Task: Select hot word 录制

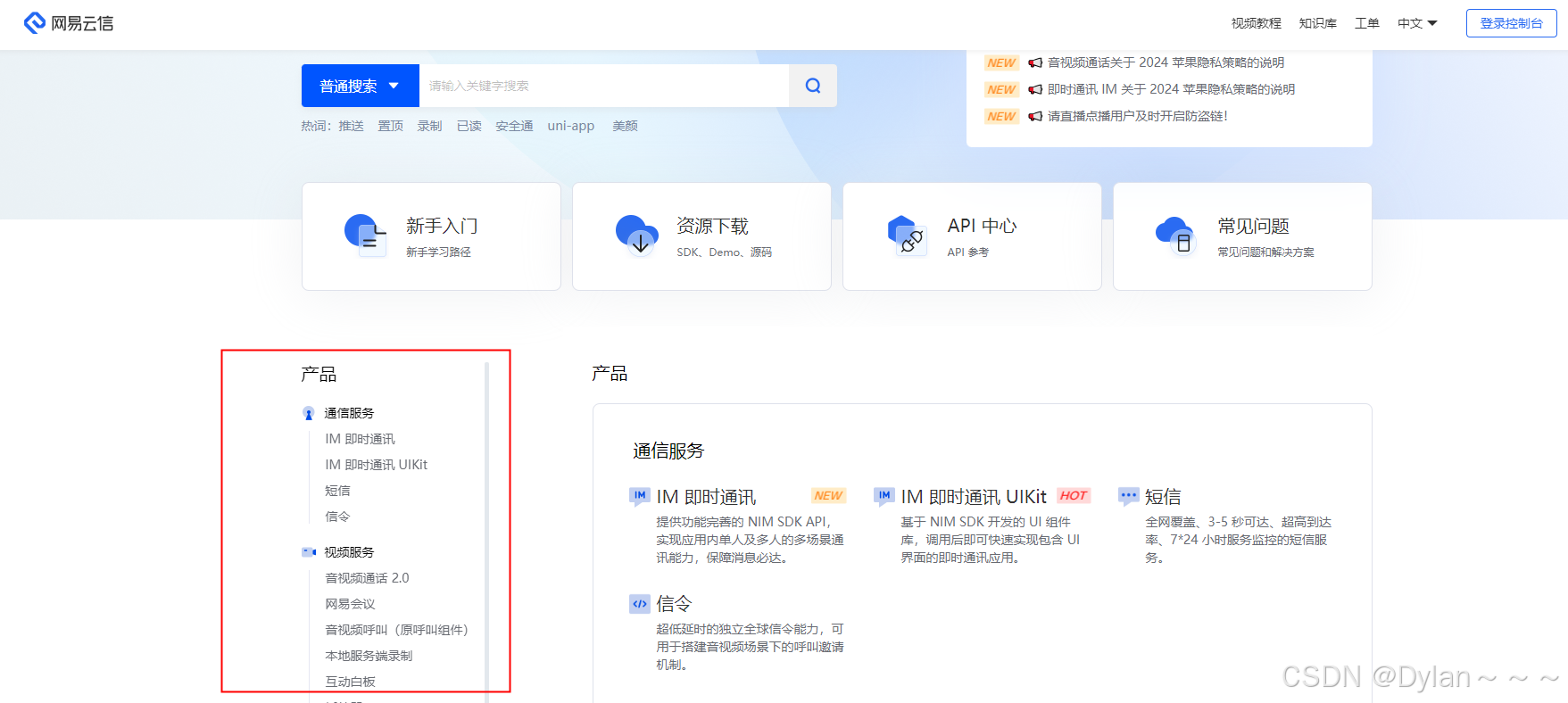Action: tap(429, 126)
